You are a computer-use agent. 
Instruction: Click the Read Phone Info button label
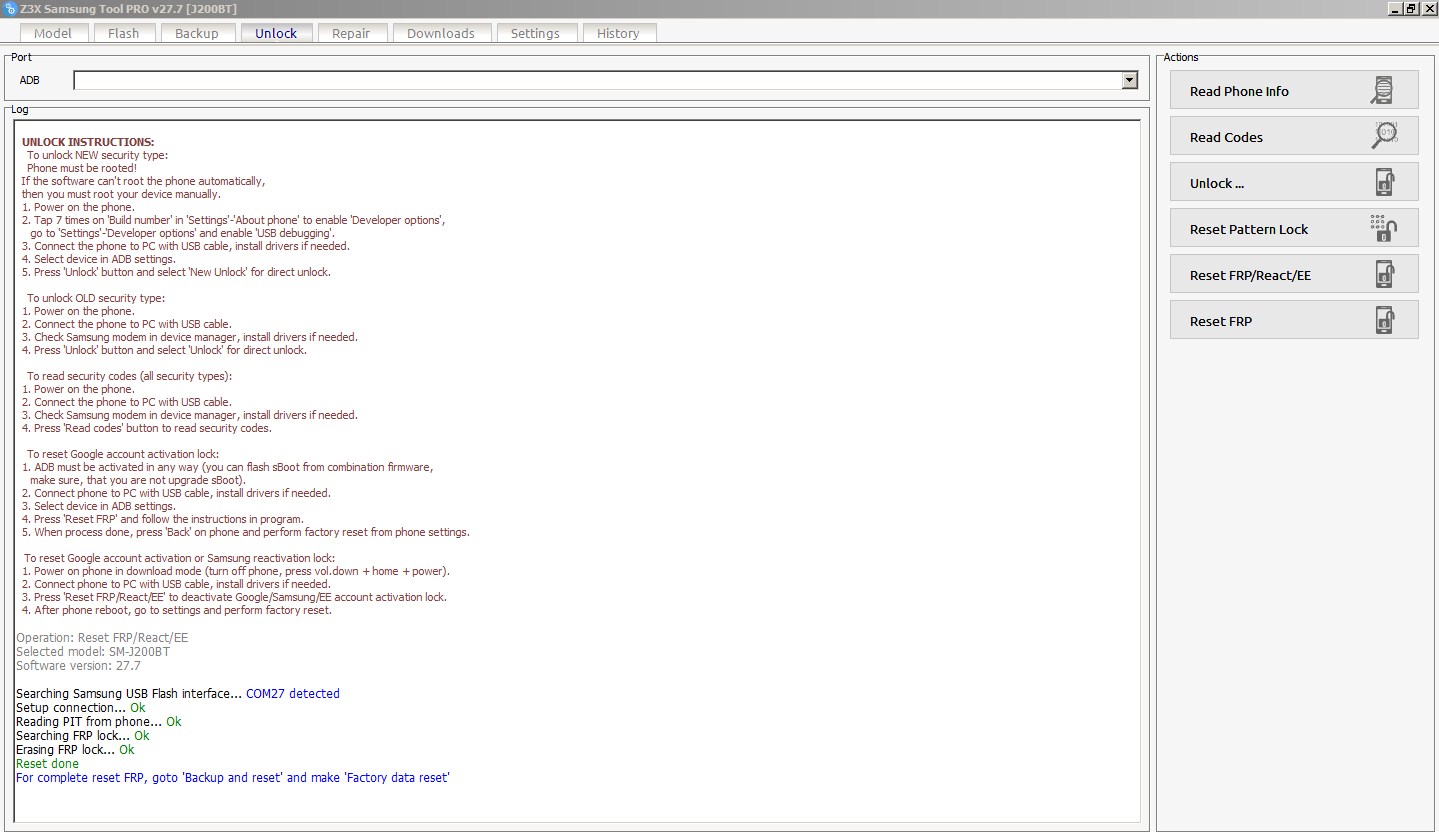click(x=1239, y=91)
